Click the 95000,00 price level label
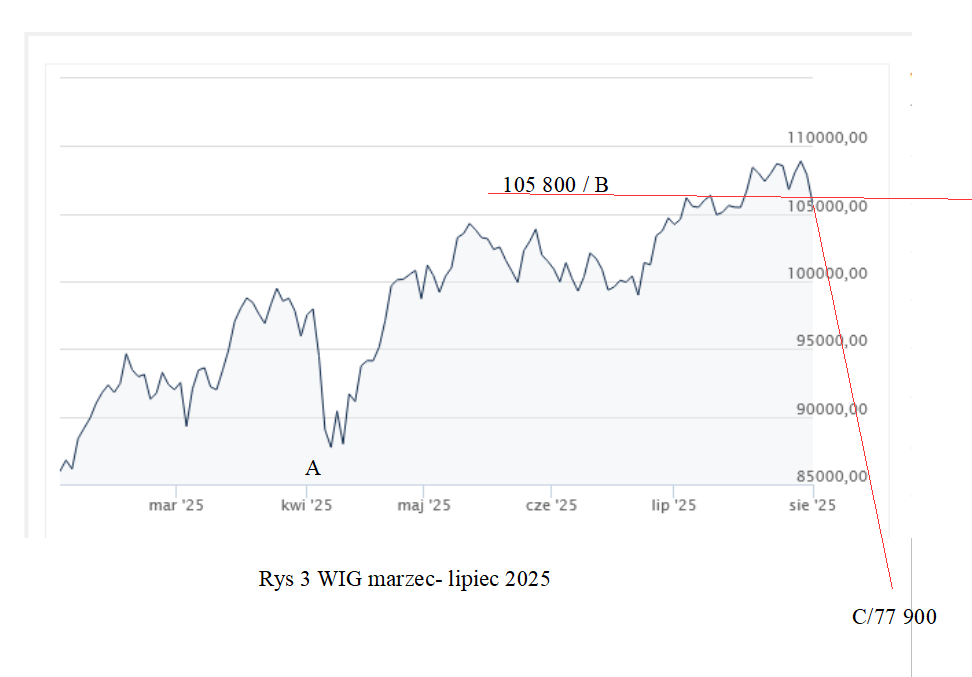This screenshot has height=677, width=972. (830, 341)
